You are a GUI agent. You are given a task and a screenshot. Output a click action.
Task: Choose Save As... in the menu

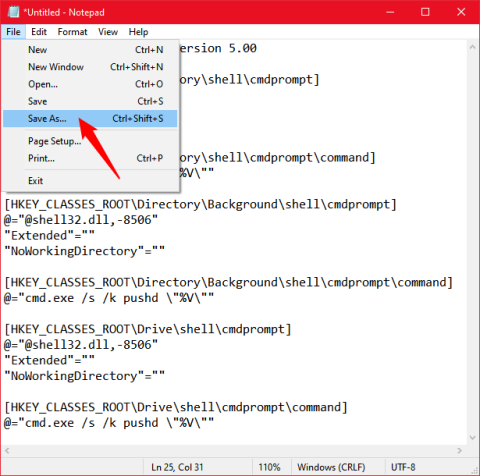90,119
